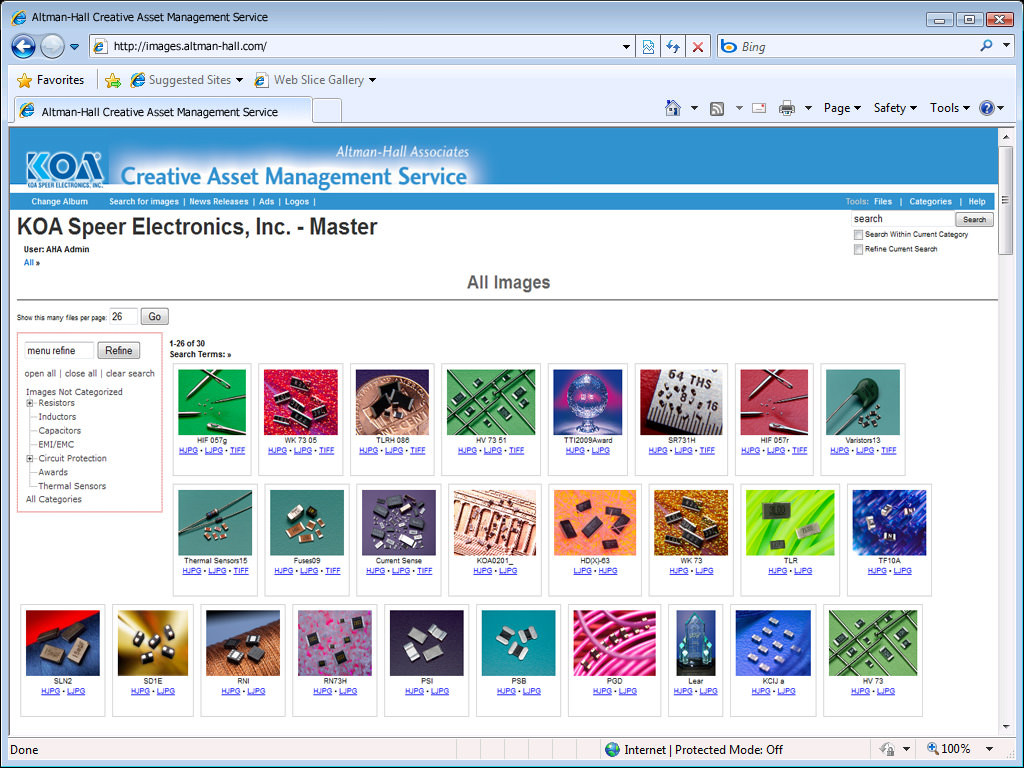Open the zoom level dropdown arrow

tap(989, 749)
